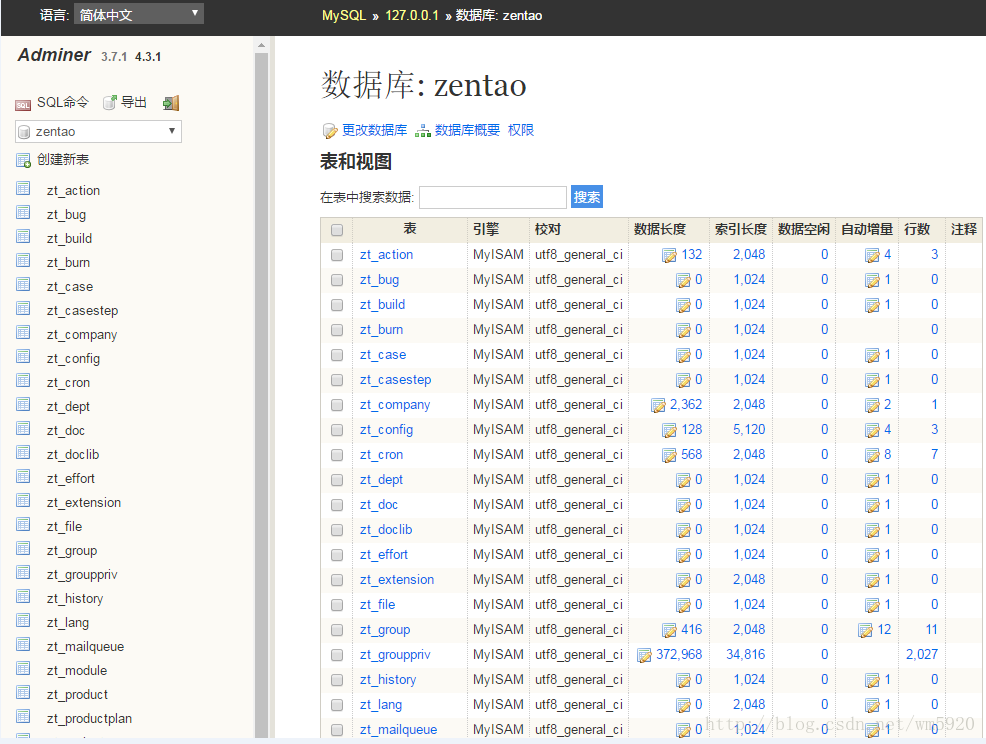Viewport: 986px width, 744px height.
Task: Open the zentao database dropdown
Action: pyautogui.click(x=99, y=131)
